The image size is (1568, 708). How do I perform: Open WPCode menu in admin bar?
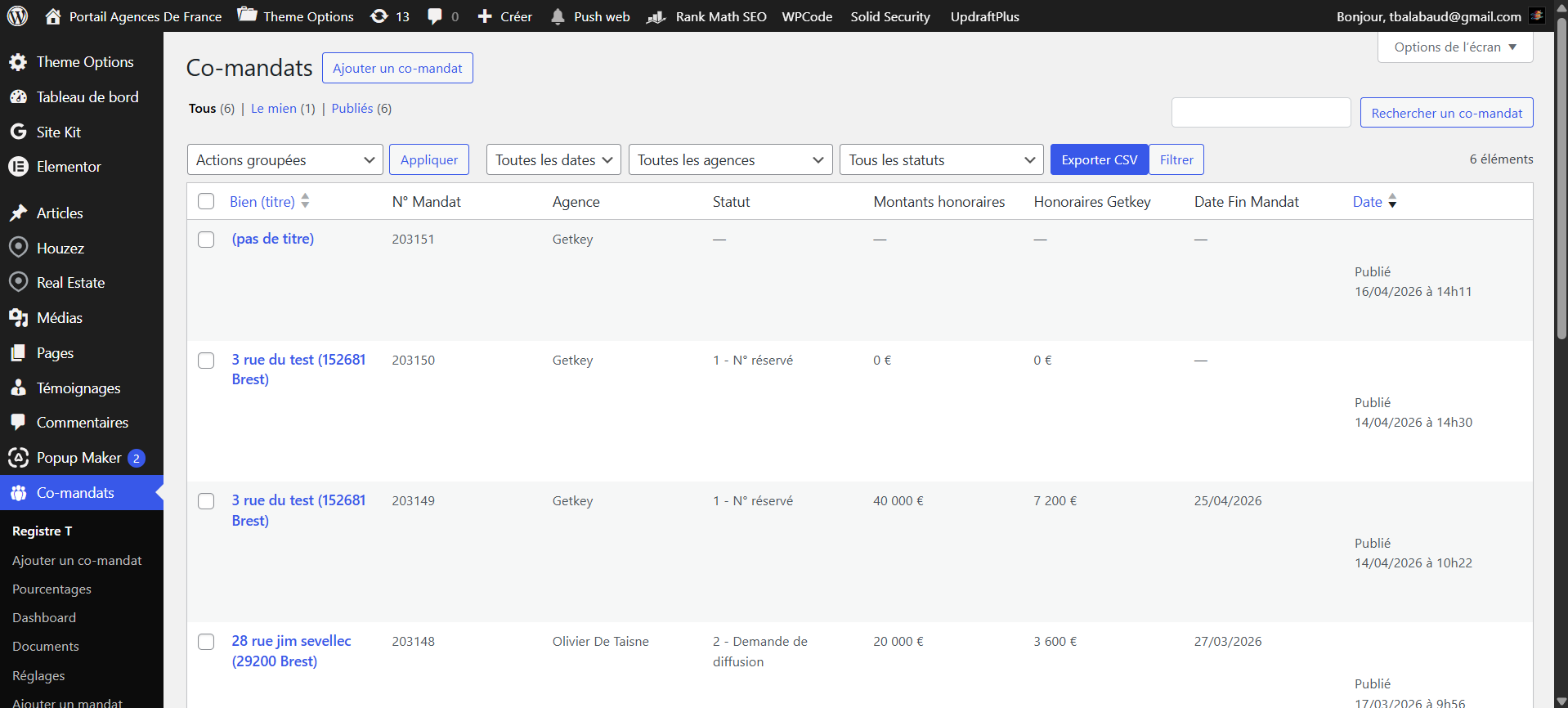click(x=807, y=16)
